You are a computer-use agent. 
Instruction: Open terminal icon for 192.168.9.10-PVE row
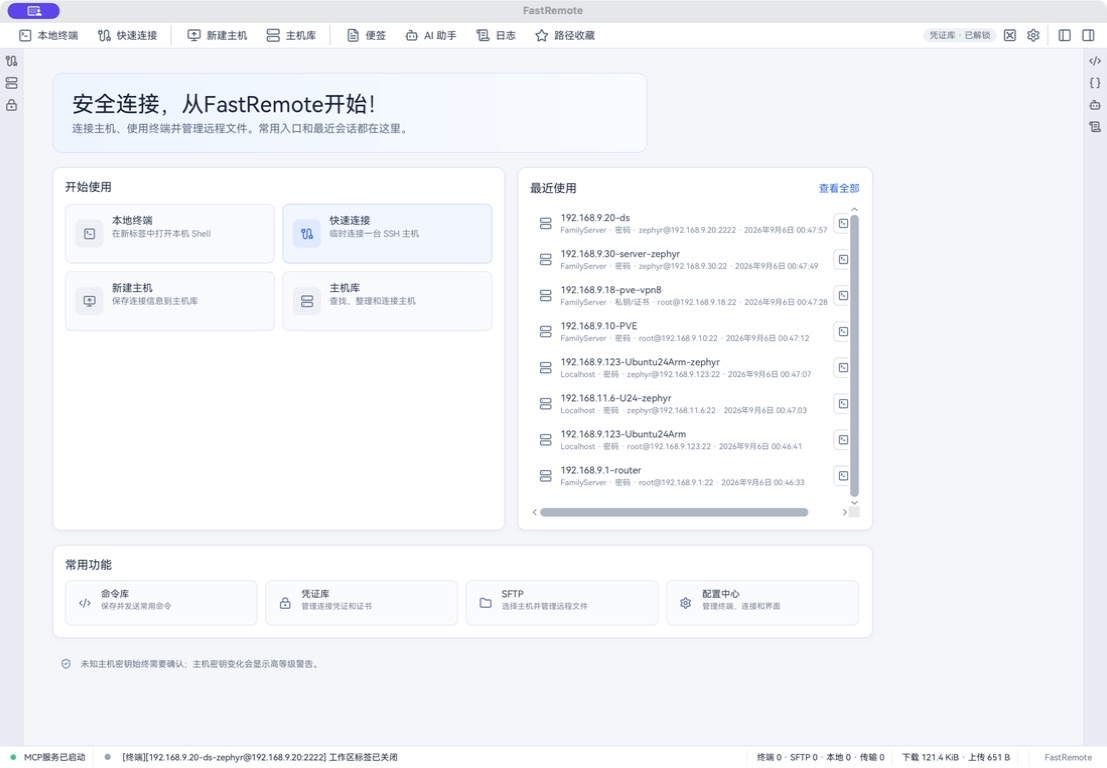coord(842,332)
